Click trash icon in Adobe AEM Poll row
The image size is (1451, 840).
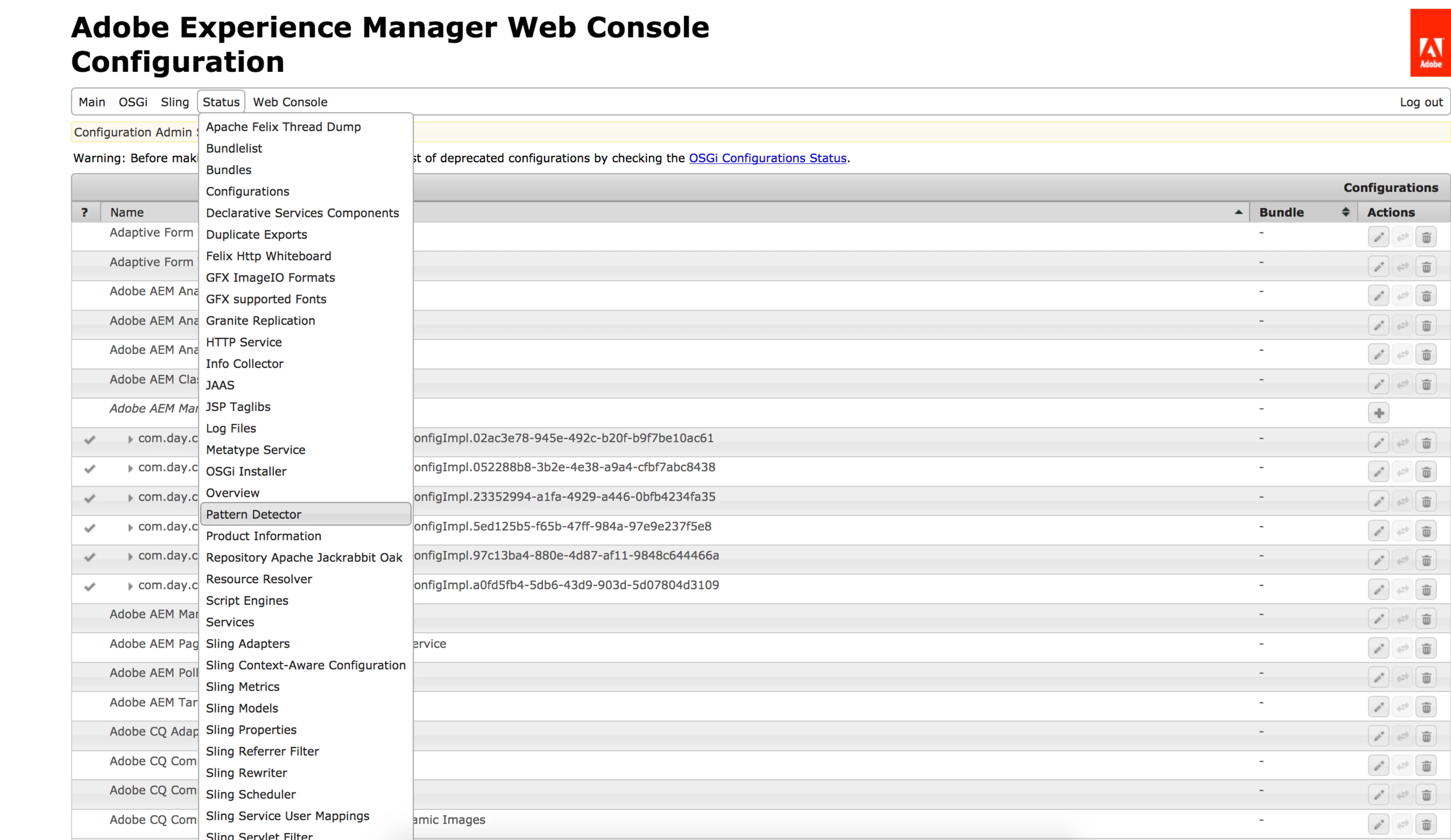1426,678
